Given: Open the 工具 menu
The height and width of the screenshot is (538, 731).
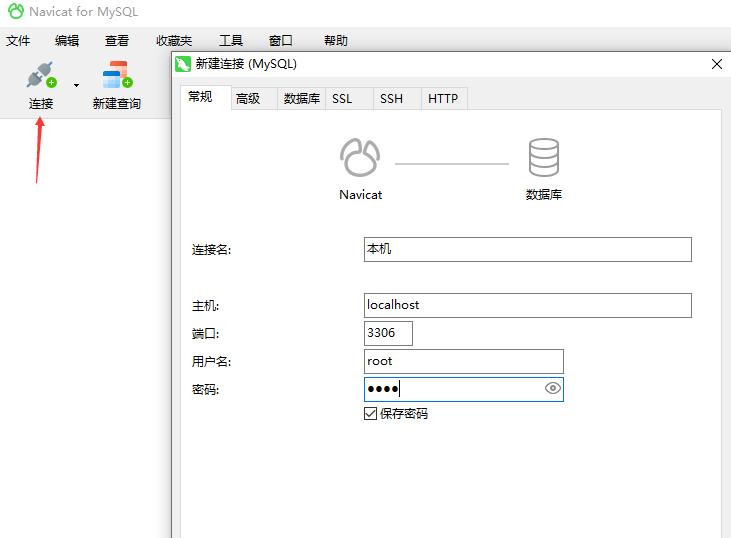Looking at the screenshot, I should (x=231, y=41).
